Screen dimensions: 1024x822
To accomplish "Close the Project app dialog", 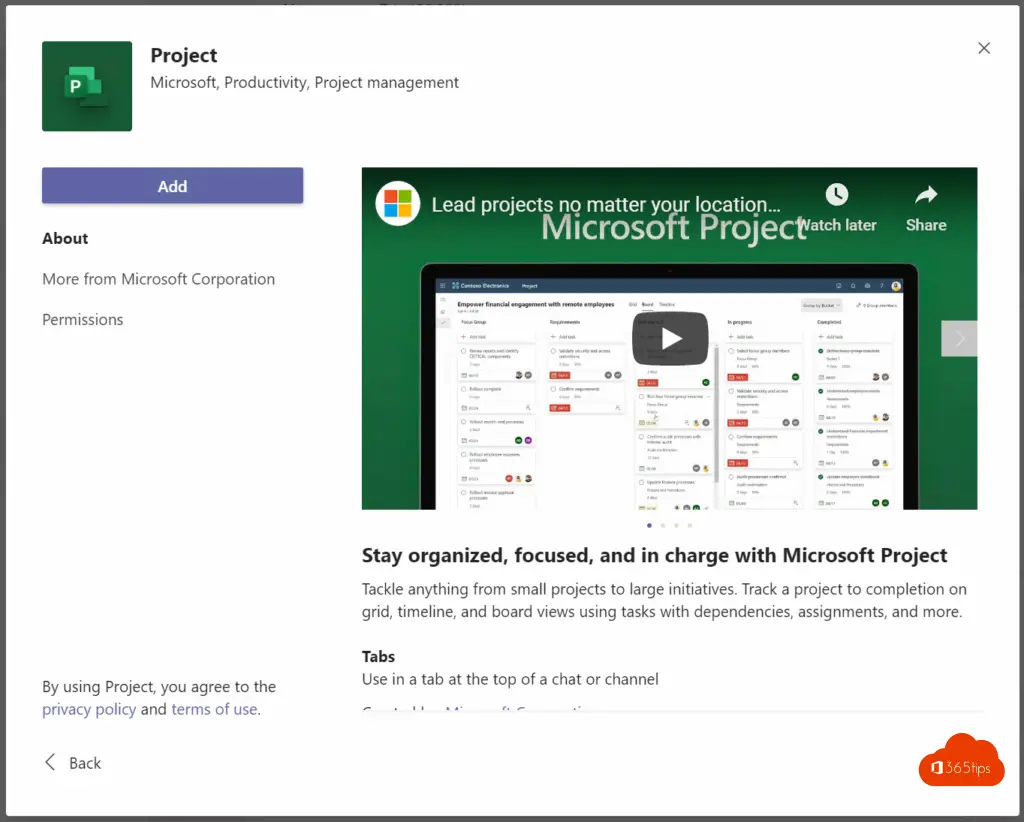I will 984,48.
